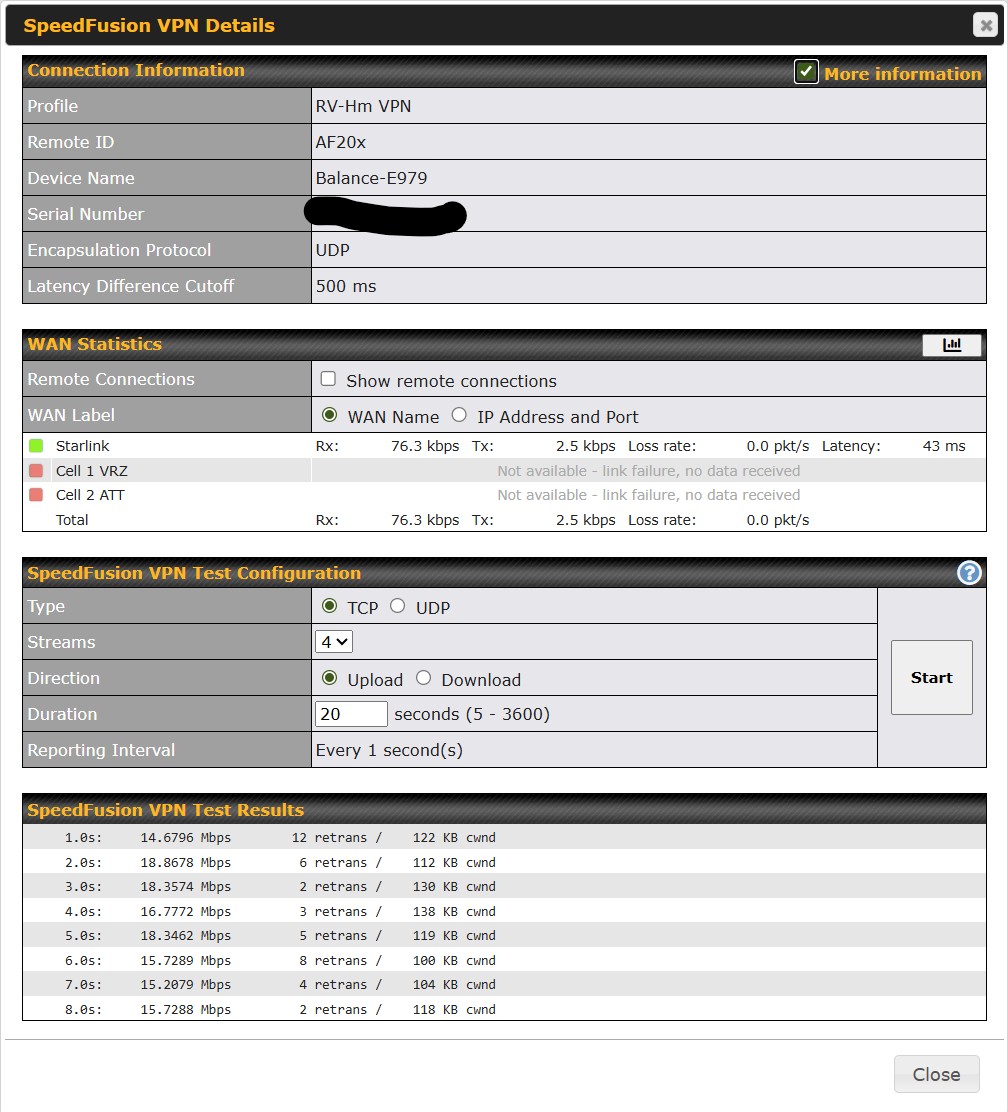Open the WAN Statistics chart icon
Screen dimensions: 1007x1112
(951, 345)
